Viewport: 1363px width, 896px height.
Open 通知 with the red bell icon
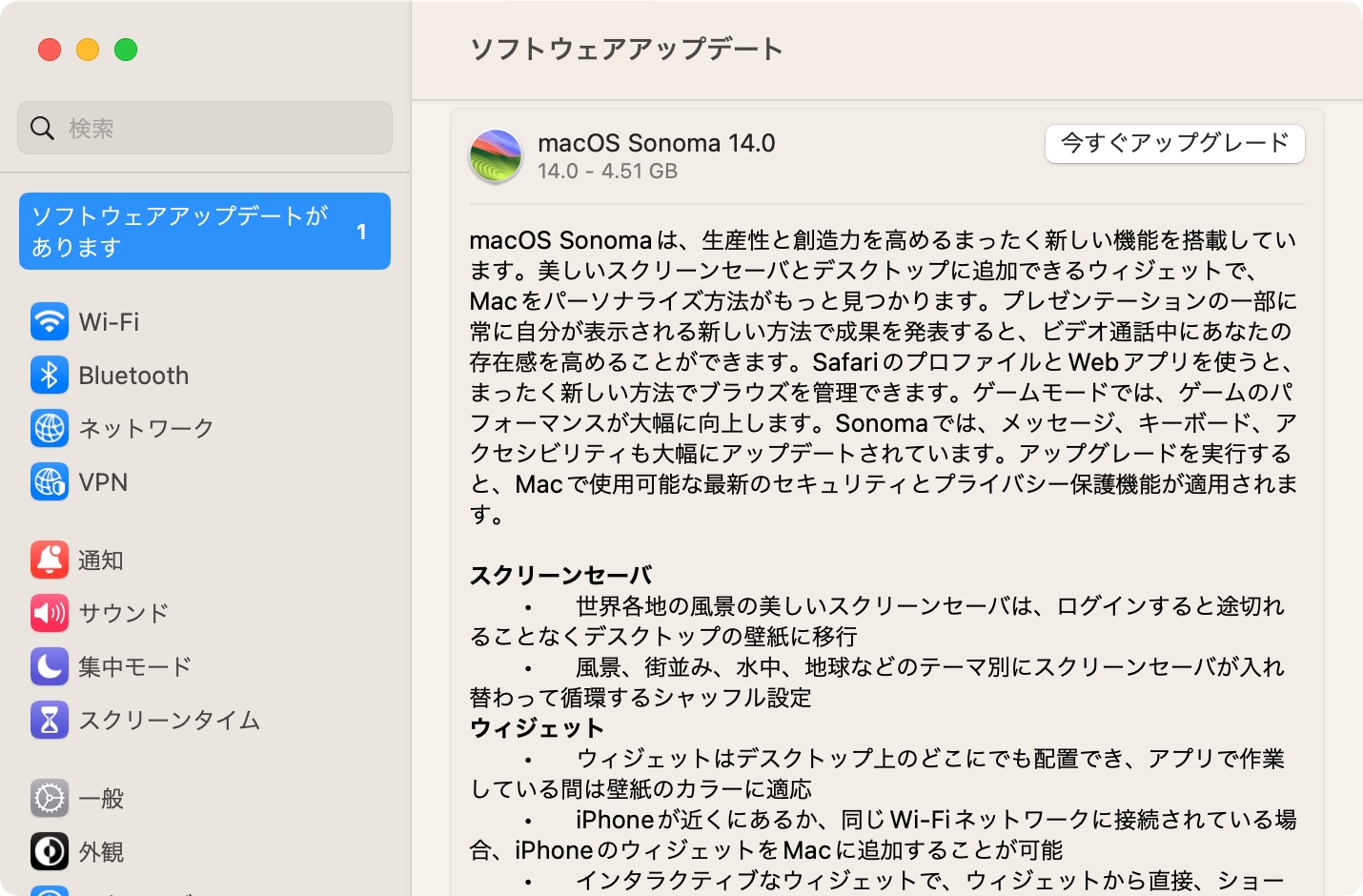[50, 560]
